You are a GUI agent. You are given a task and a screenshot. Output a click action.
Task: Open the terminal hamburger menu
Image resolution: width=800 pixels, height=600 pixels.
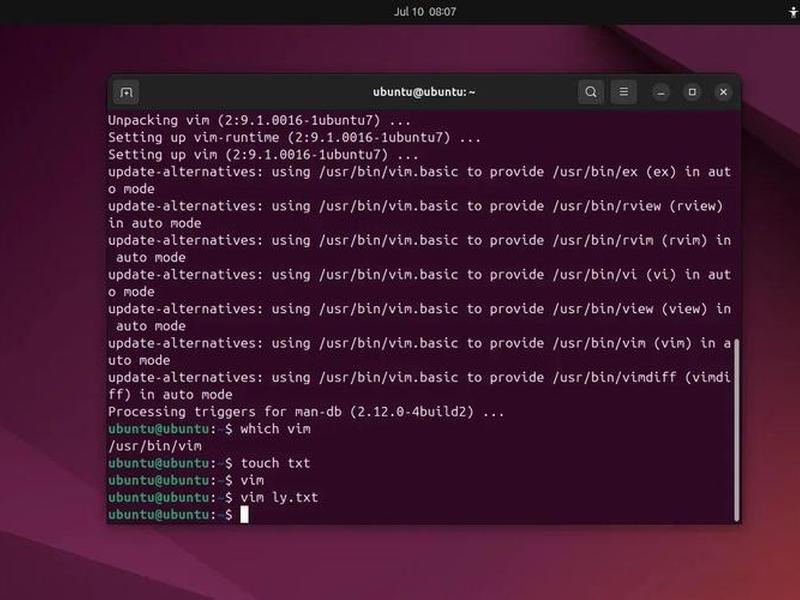point(623,92)
